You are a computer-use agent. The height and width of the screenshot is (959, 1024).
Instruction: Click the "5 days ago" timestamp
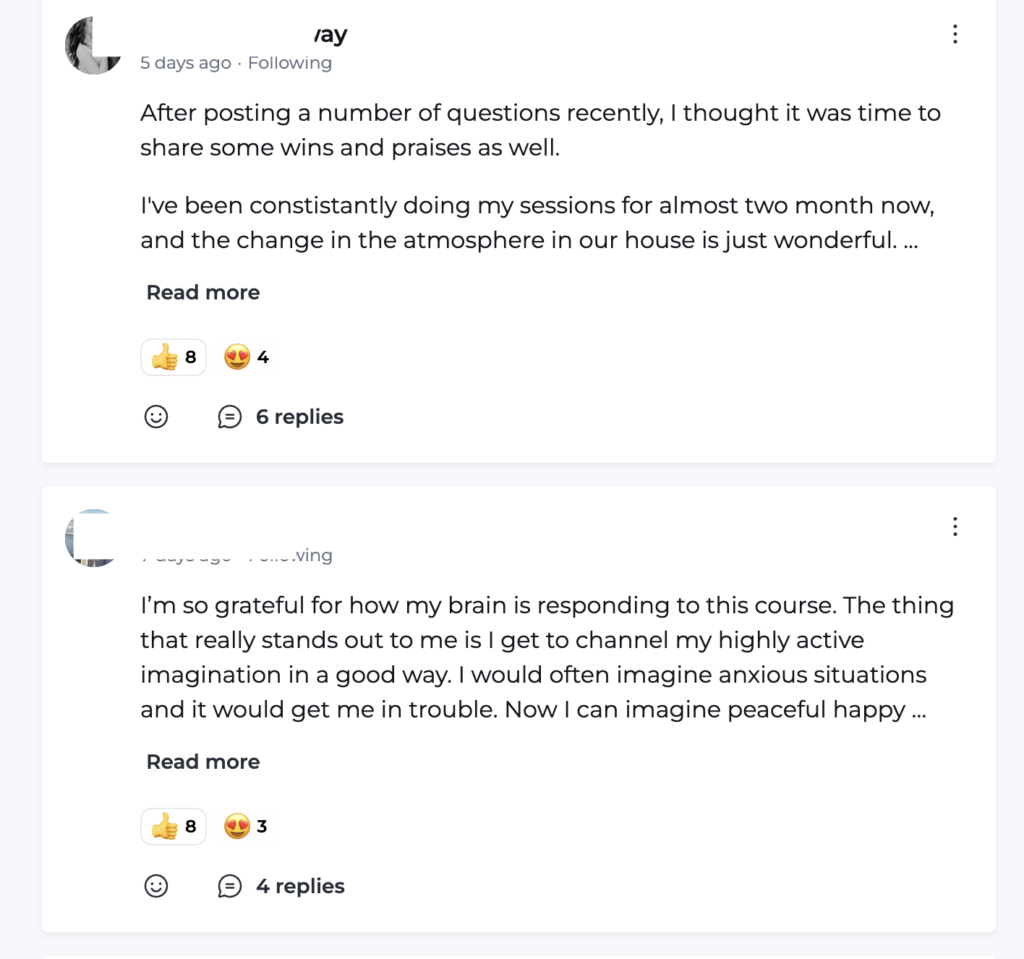click(x=185, y=63)
